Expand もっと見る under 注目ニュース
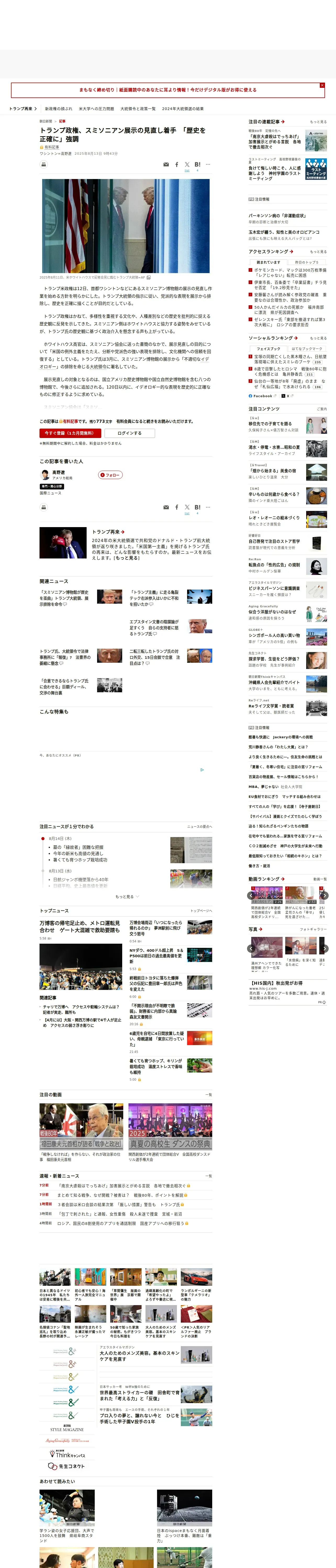 tap(127, 897)
